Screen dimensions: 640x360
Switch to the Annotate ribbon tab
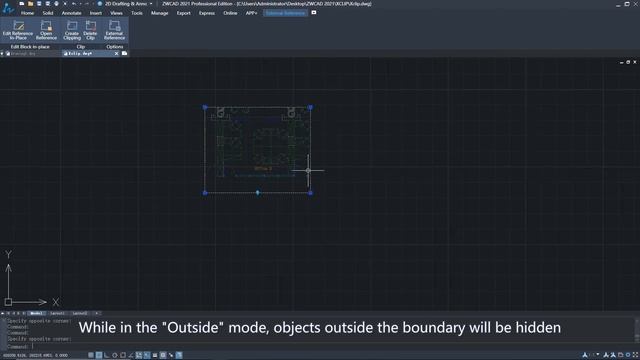click(71, 13)
